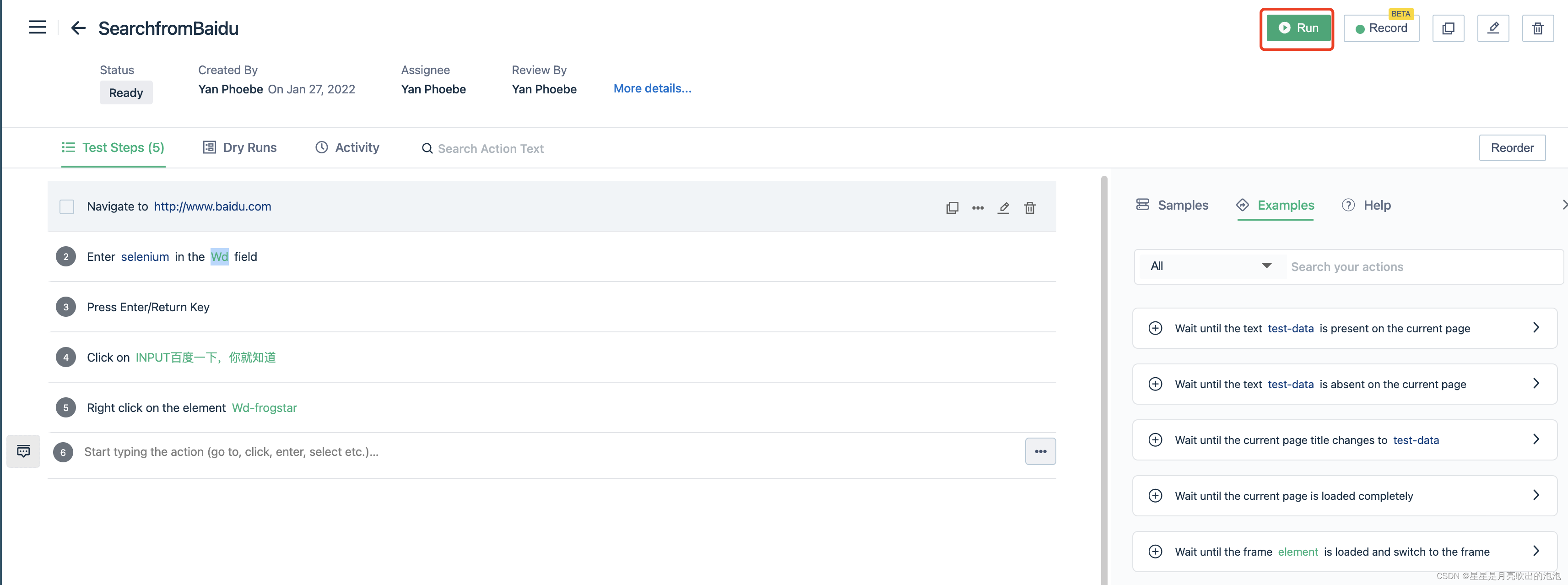Edit the Navigate to baidu step
Image resolution: width=1568 pixels, height=585 pixels.
tap(1003, 208)
